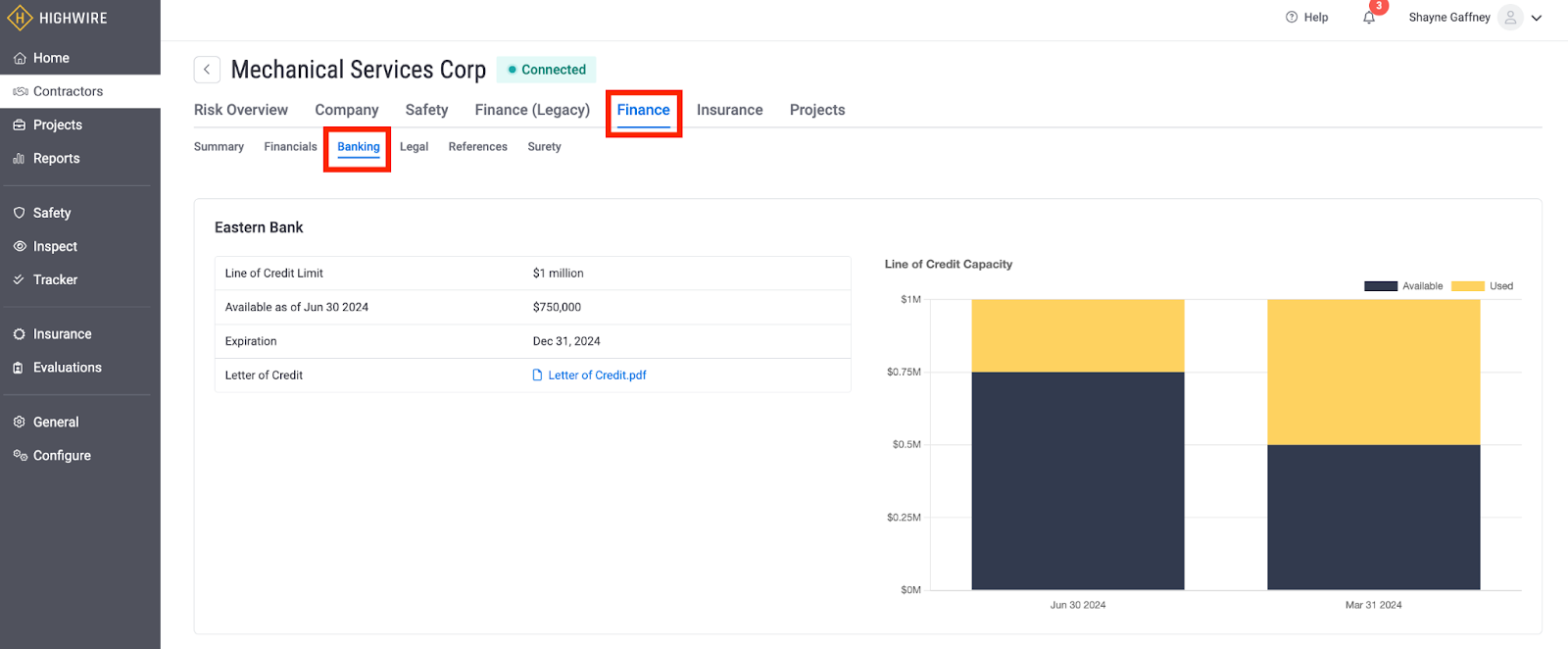Image resolution: width=1568 pixels, height=649 pixels.
Task: Go back using the left chevron button
Action: point(207,70)
